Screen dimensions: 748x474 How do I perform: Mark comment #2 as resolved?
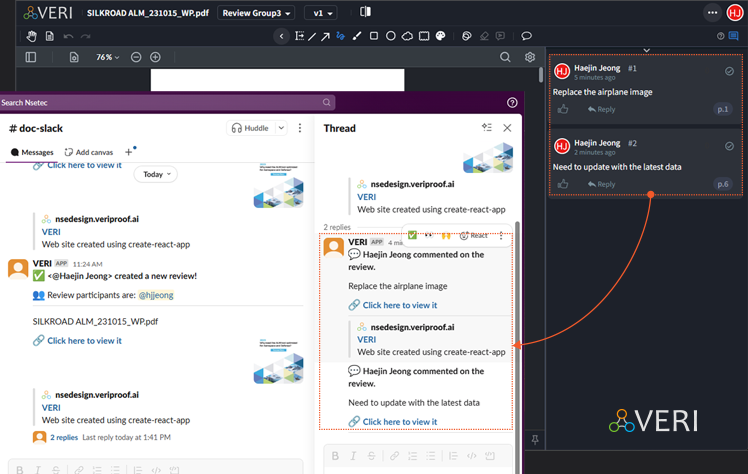(729, 145)
